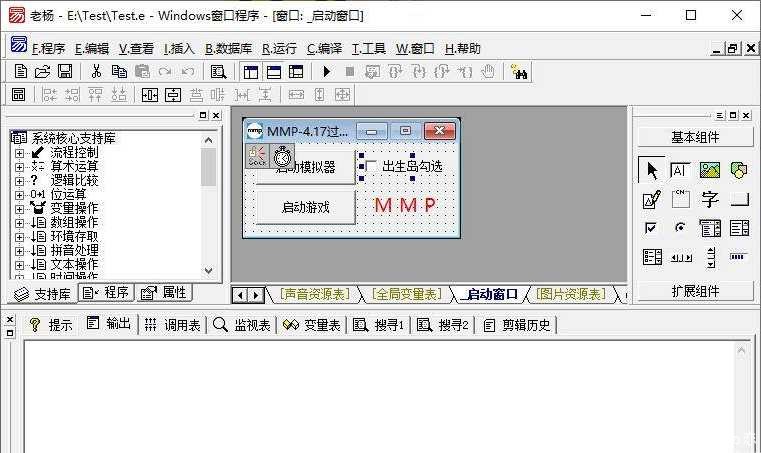
Task: Select the picture box component icon
Action: (x=710, y=170)
